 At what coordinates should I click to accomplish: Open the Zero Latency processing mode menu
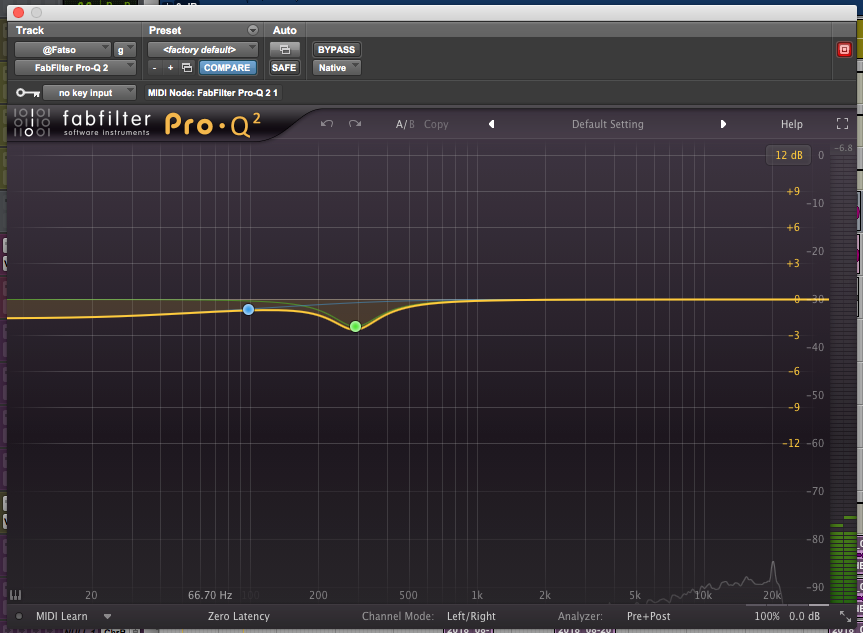239,616
